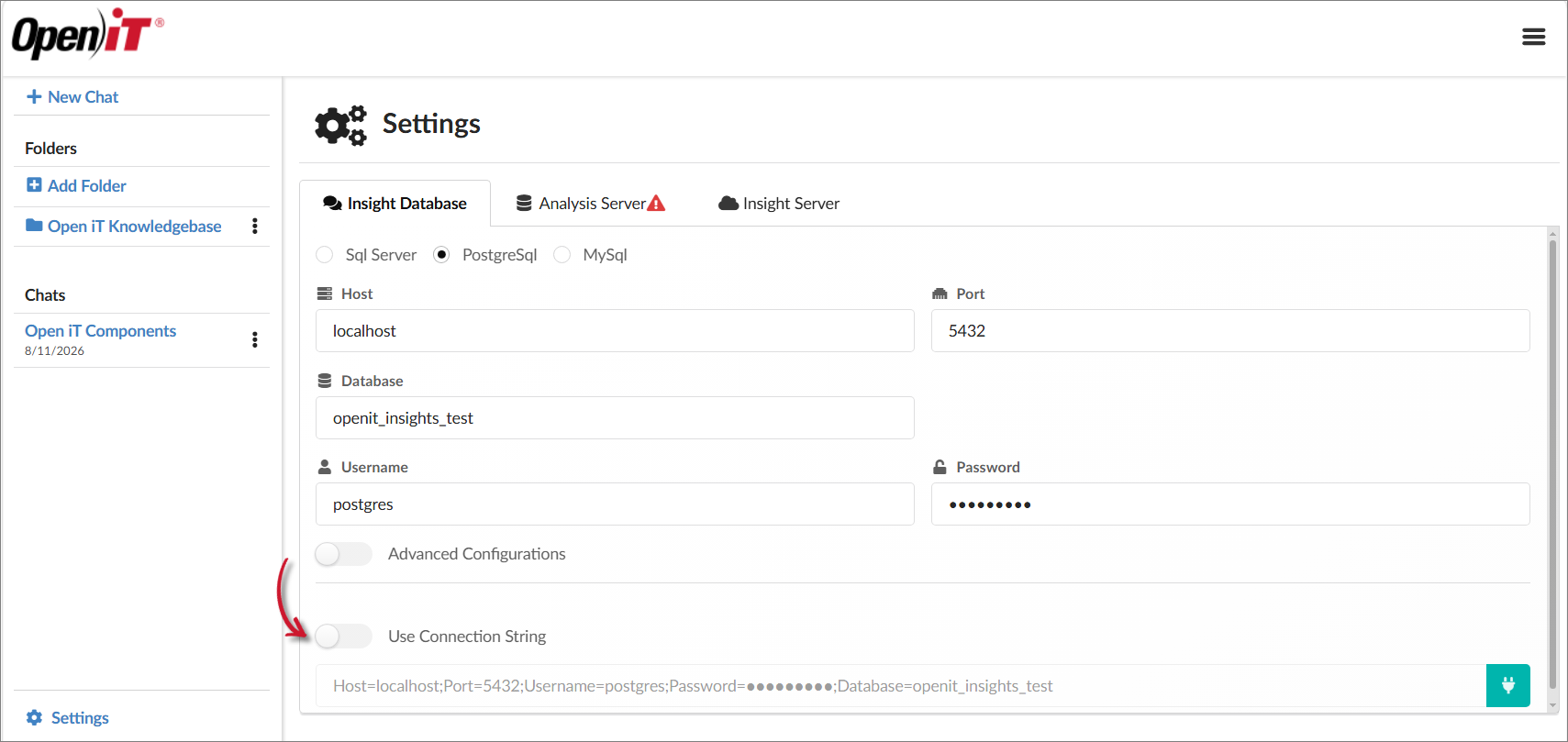Click the Insight Database chat bubbles icon
The height and width of the screenshot is (742, 1568).
tap(332, 203)
